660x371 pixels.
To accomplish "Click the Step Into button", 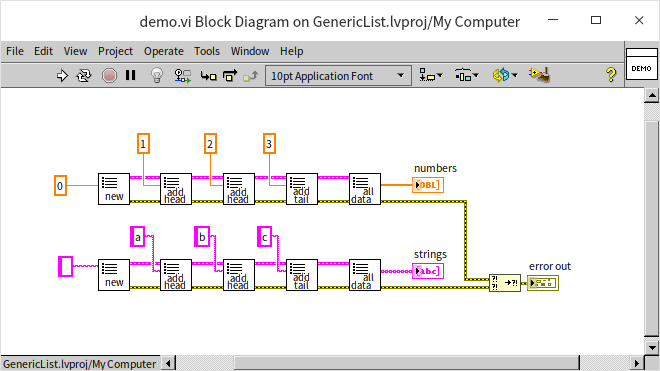I will [x=208, y=76].
